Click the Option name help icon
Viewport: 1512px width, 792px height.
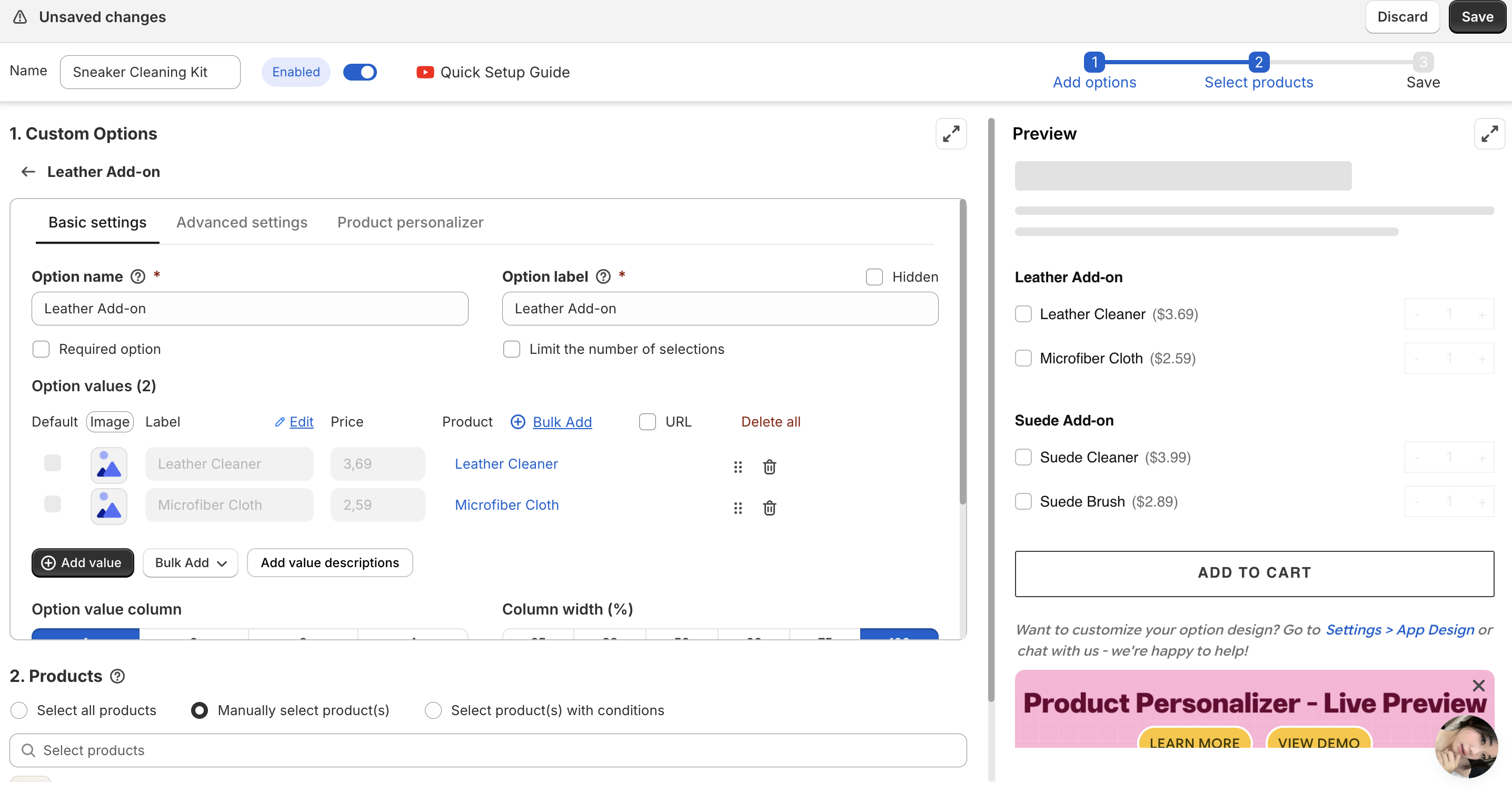click(138, 276)
